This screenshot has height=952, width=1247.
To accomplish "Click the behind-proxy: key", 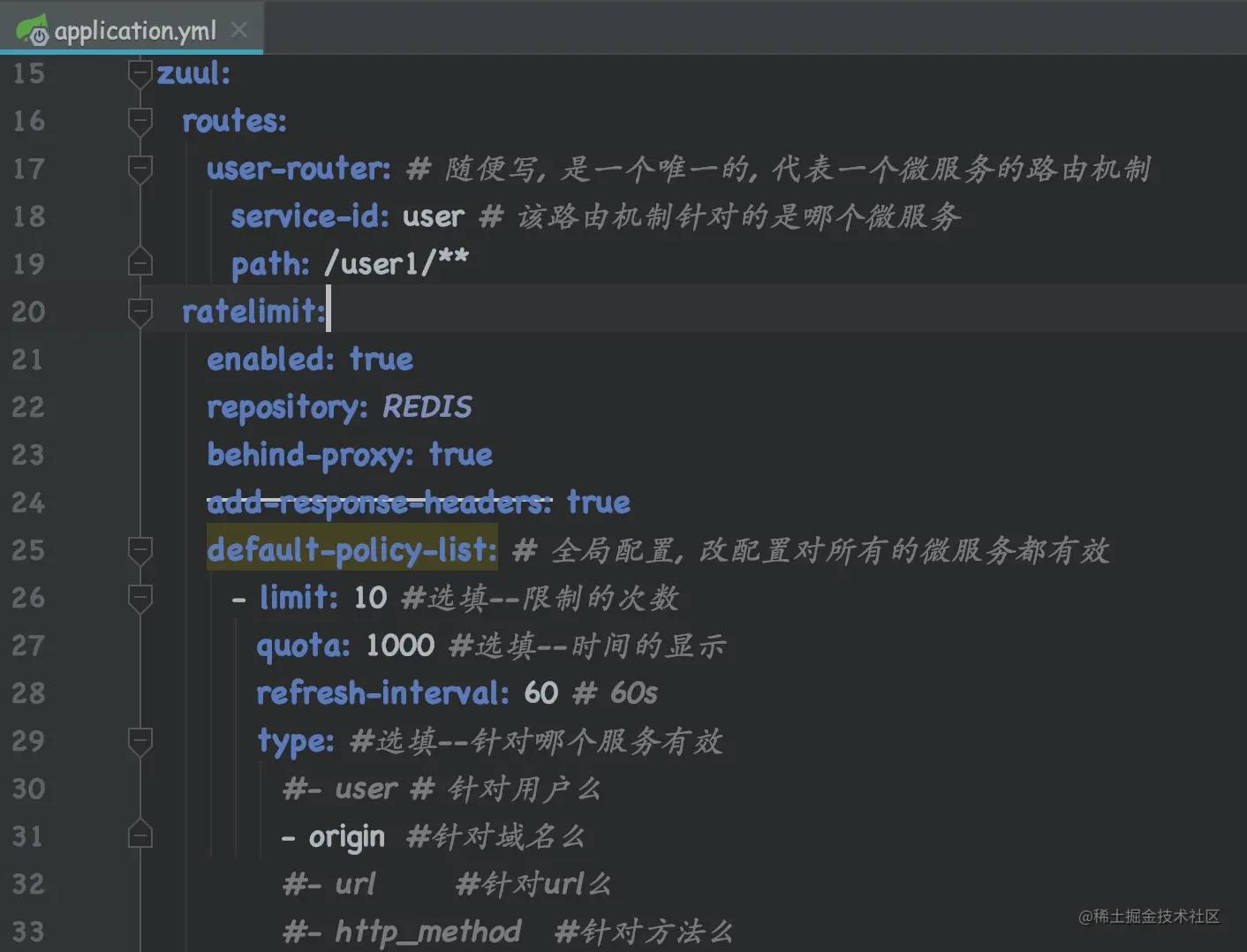I will pyautogui.click(x=310, y=456).
